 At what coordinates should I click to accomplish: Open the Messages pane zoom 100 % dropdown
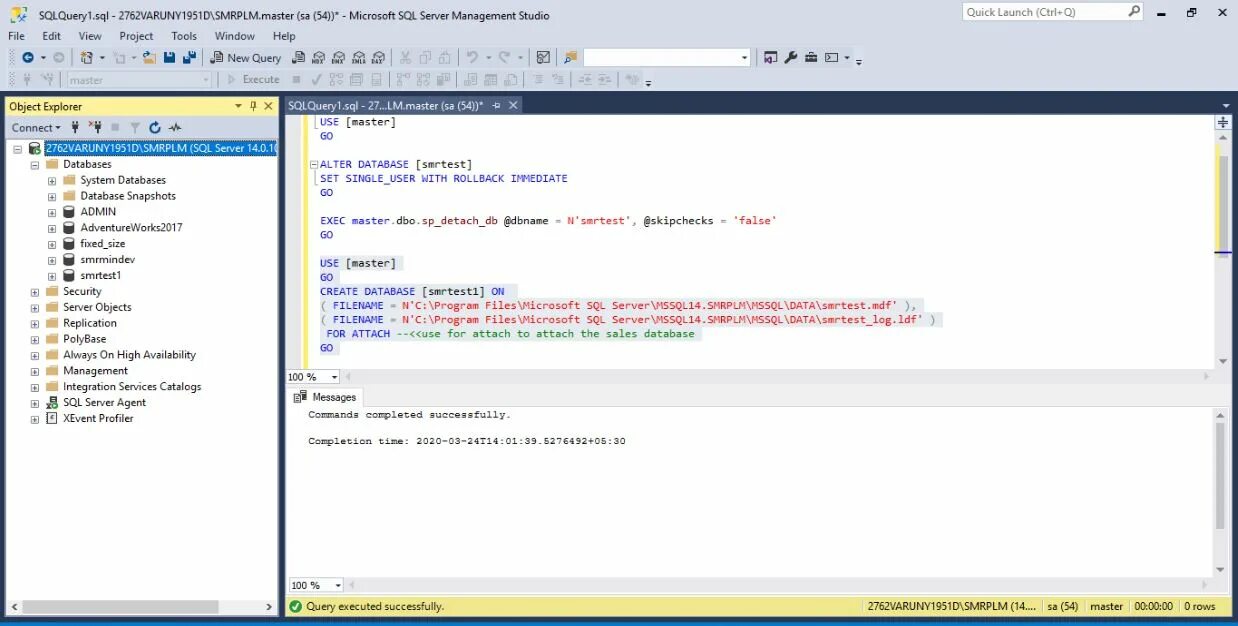click(x=338, y=585)
